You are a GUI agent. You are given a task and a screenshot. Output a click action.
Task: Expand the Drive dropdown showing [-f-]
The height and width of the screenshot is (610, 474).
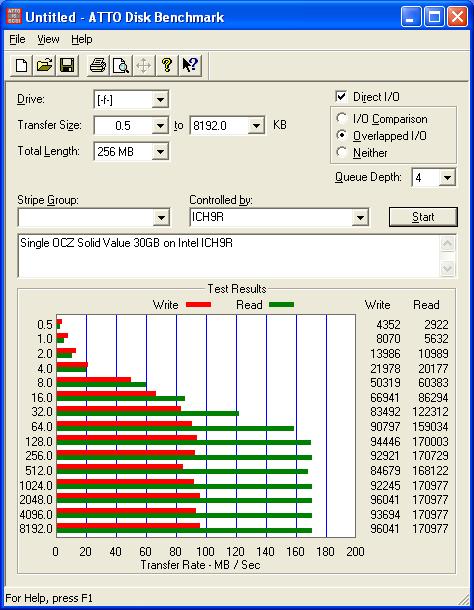pyautogui.click(x=160, y=100)
